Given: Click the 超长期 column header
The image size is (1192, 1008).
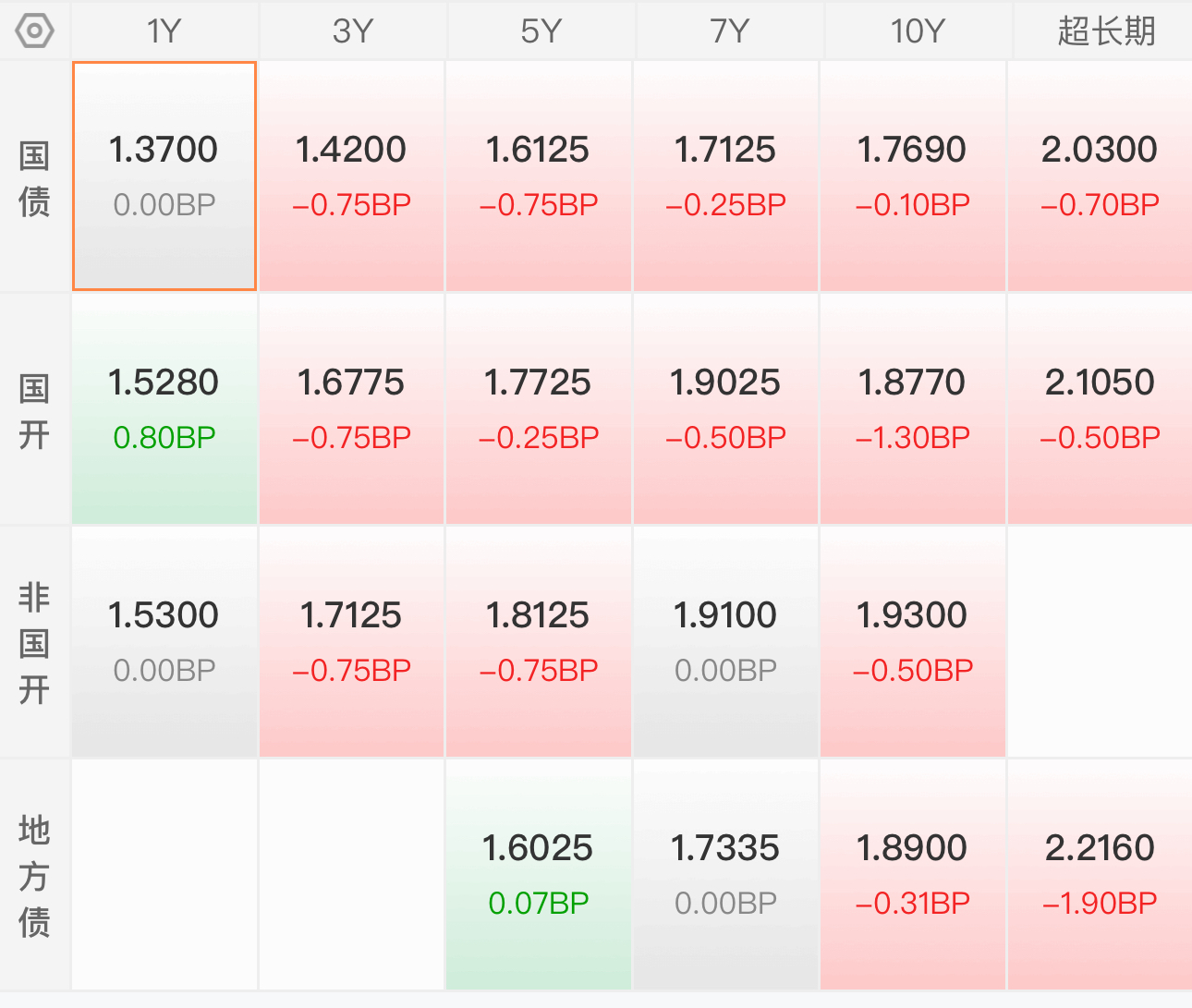Looking at the screenshot, I should [x=1106, y=31].
